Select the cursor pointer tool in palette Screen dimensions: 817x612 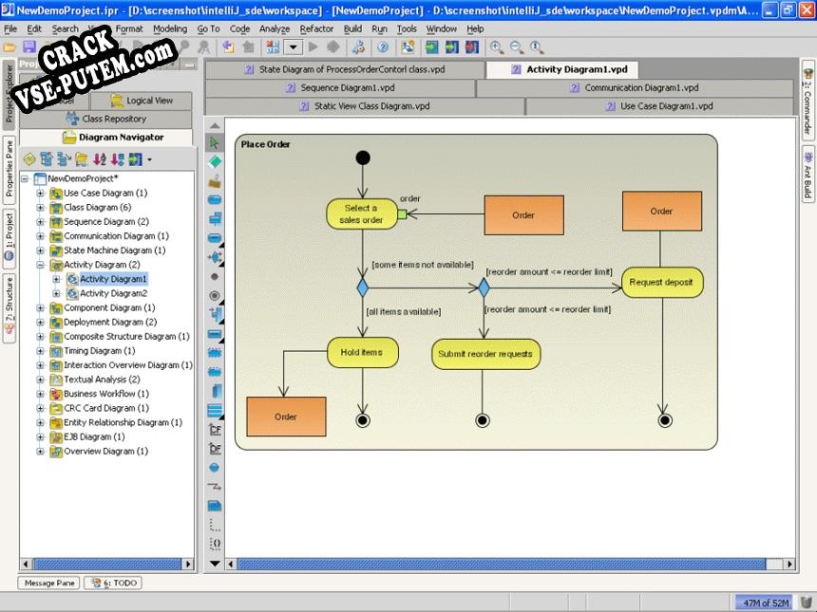(x=214, y=143)
